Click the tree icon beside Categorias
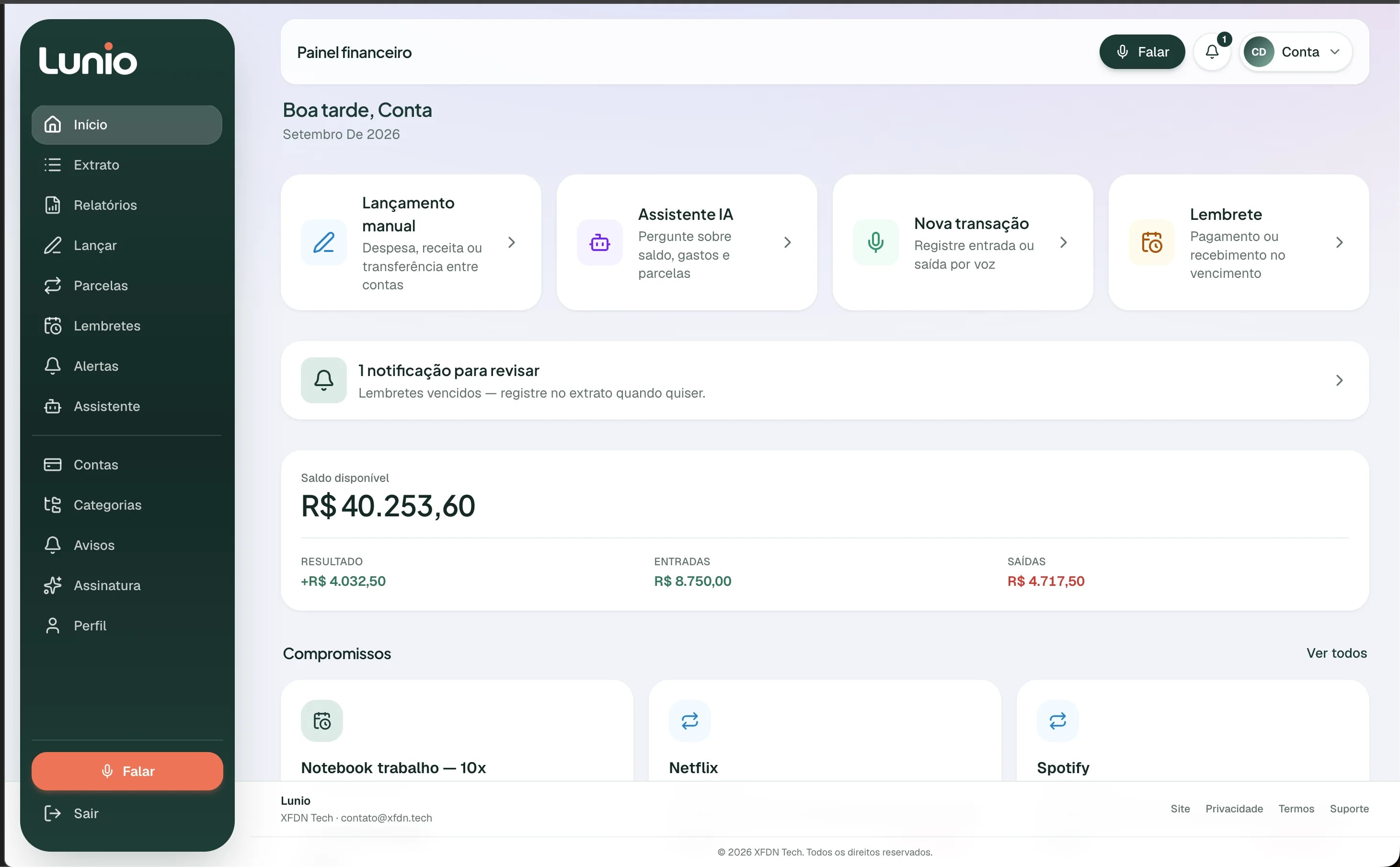 (53, 505)
